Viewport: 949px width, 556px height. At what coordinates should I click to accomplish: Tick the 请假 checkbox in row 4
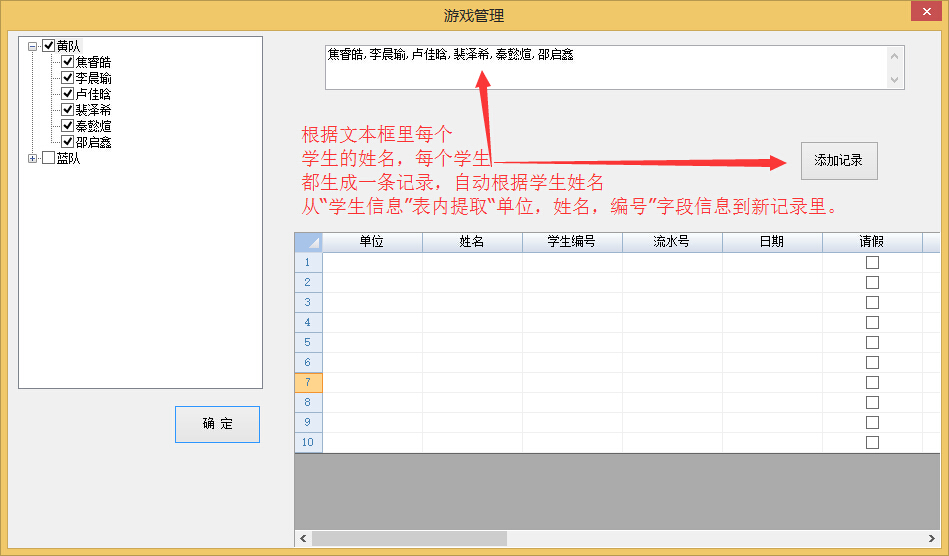pyautogui.click(x=872, y=322)
